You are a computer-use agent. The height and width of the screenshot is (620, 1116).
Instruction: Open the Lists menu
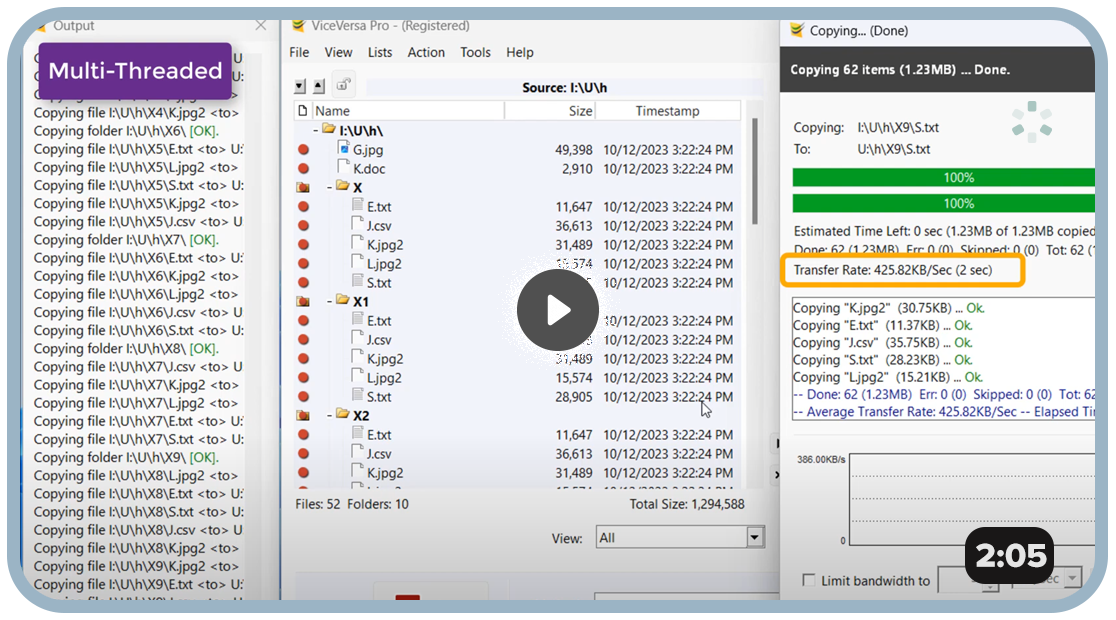pyautogui.click(x=379, y=52)
